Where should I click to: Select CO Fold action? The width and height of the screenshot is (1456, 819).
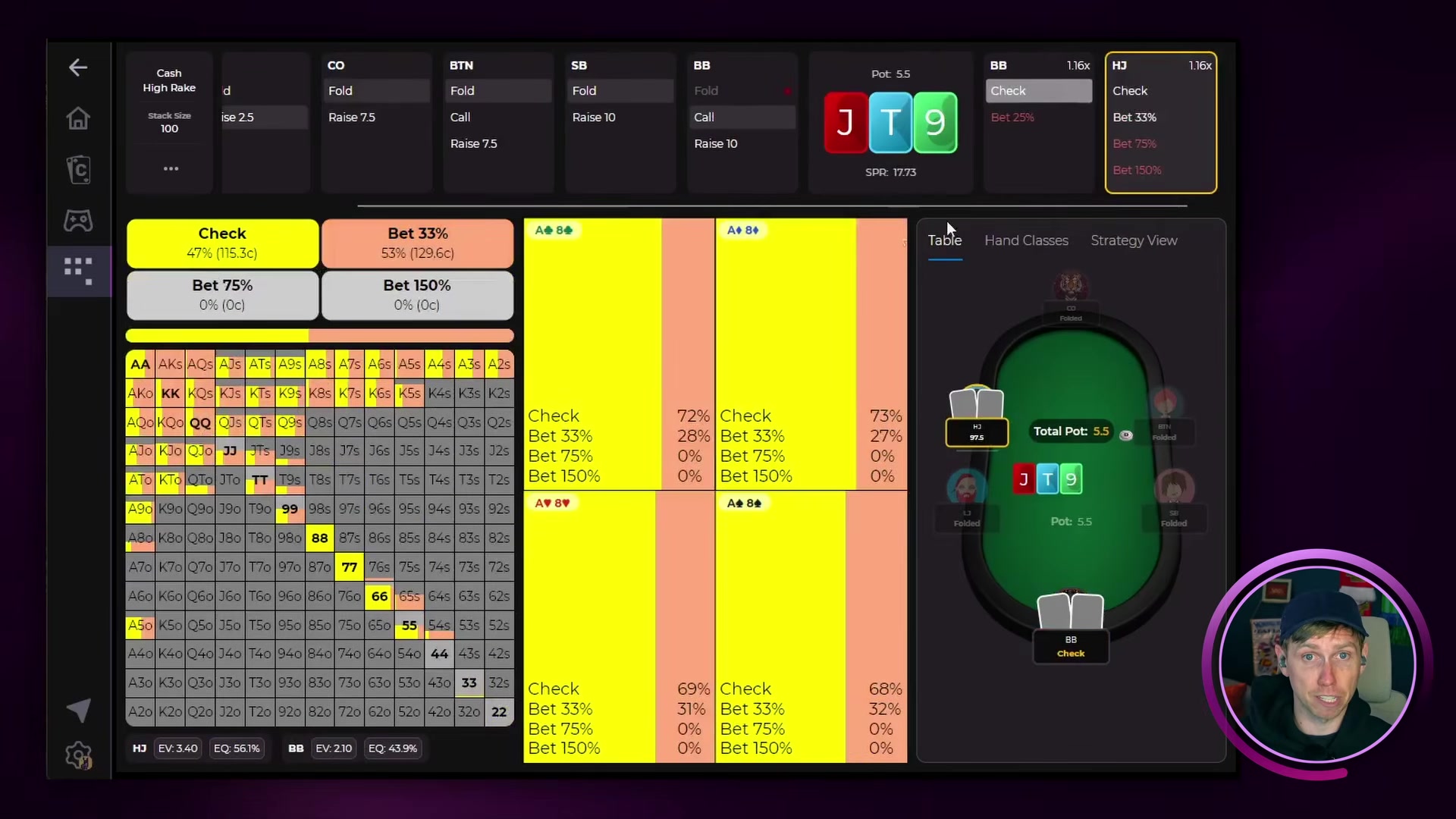coord(376,90)
